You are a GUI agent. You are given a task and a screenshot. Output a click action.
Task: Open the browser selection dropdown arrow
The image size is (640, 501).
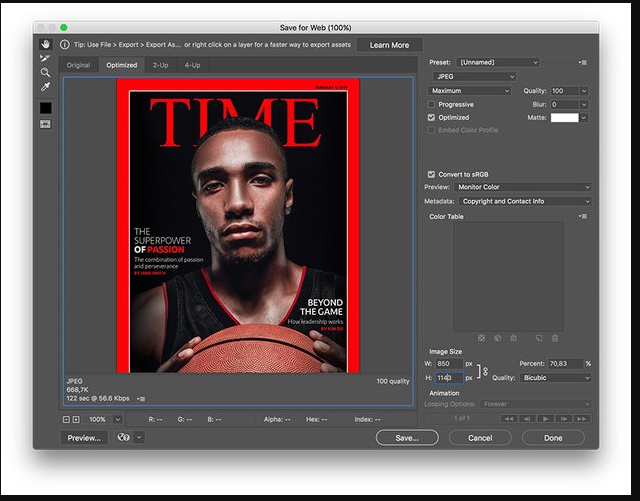tap(139, 437)
